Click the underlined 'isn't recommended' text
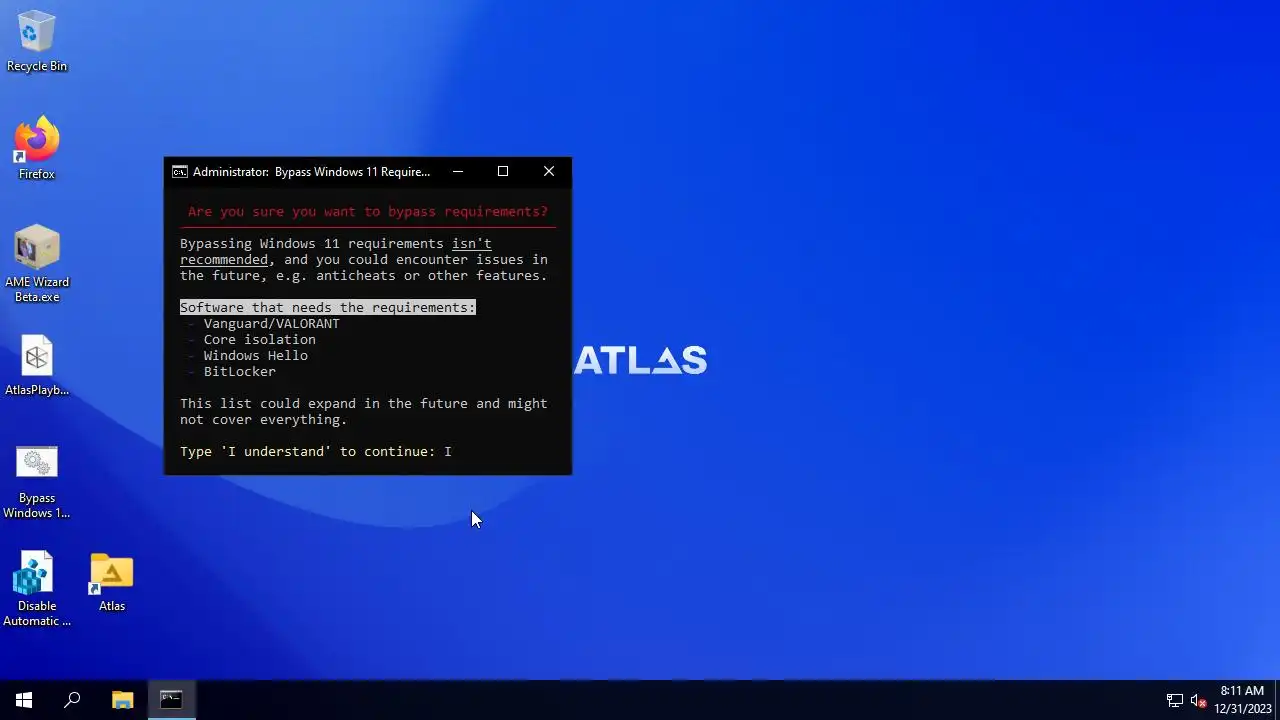 (336, 252)
